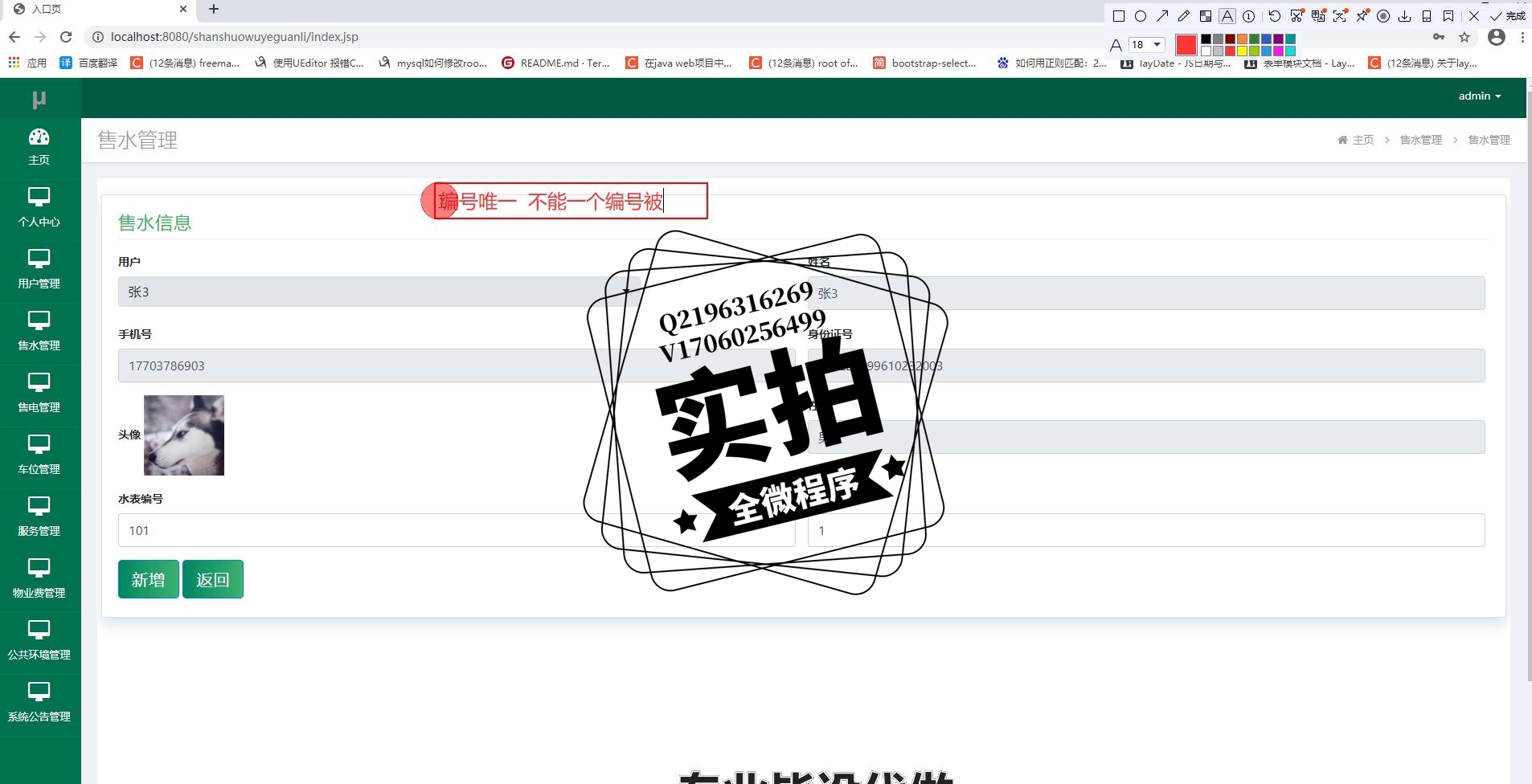1532x784 pixels.
Task: Open 售水管理 in the sidebar
Action: click(x=39, y=332)
